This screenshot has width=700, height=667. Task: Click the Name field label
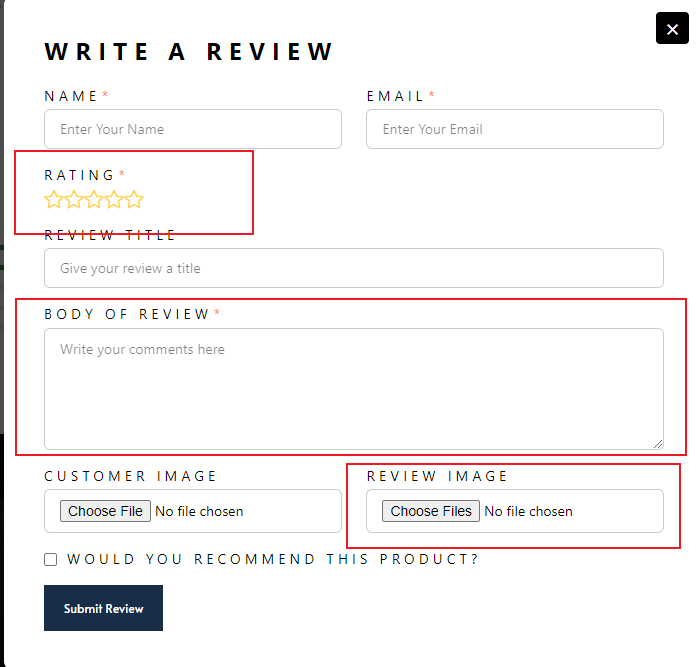coord(71,96)
